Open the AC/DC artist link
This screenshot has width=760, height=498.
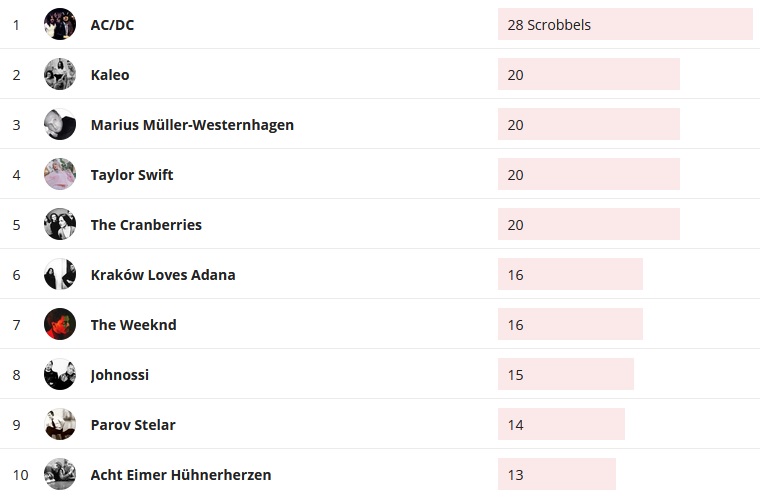[112, 25]
